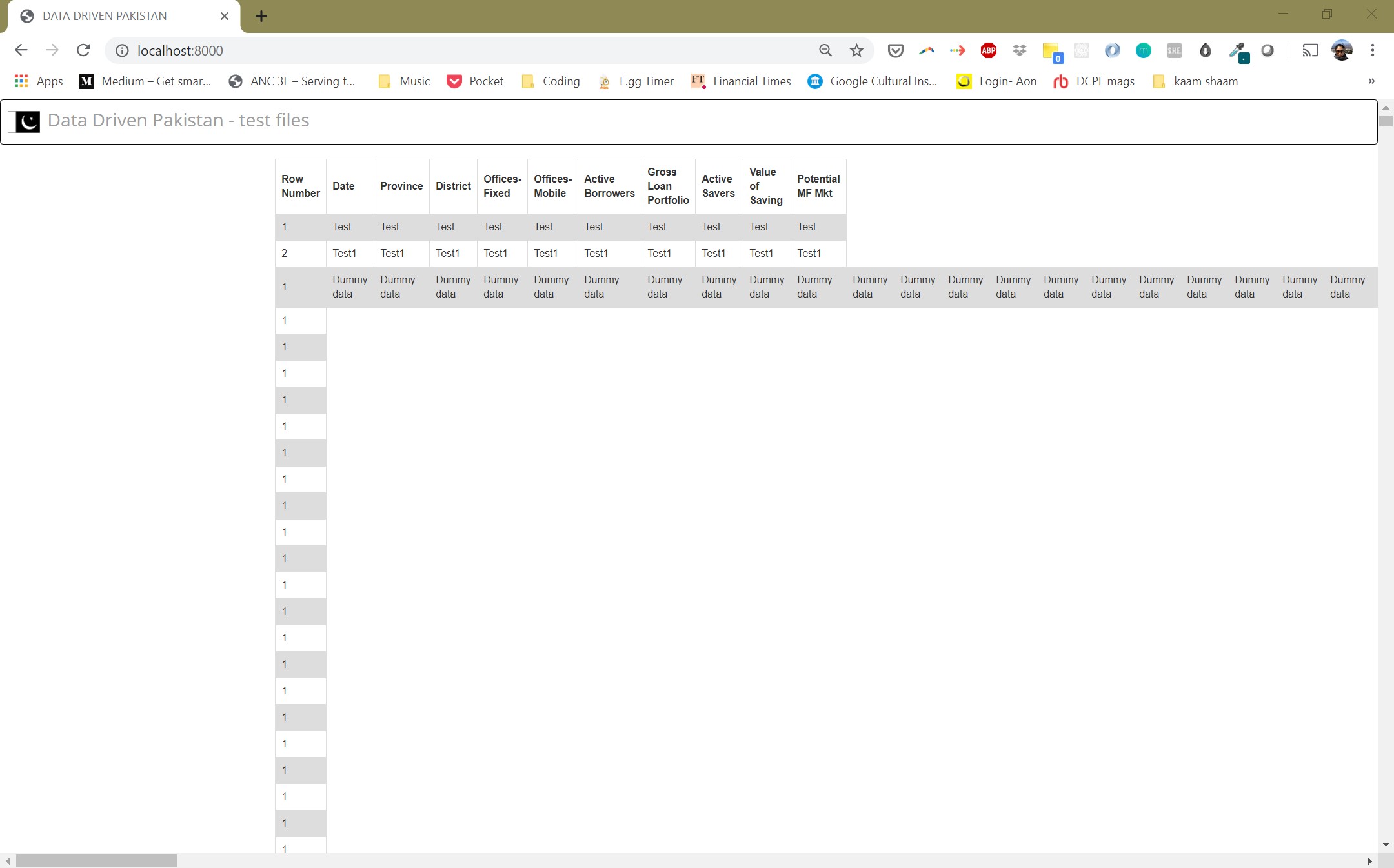1394x868 pixels.
Task: Open the yellow sticky note extension
Action: pyautogui.click(x=1051, y=50)
